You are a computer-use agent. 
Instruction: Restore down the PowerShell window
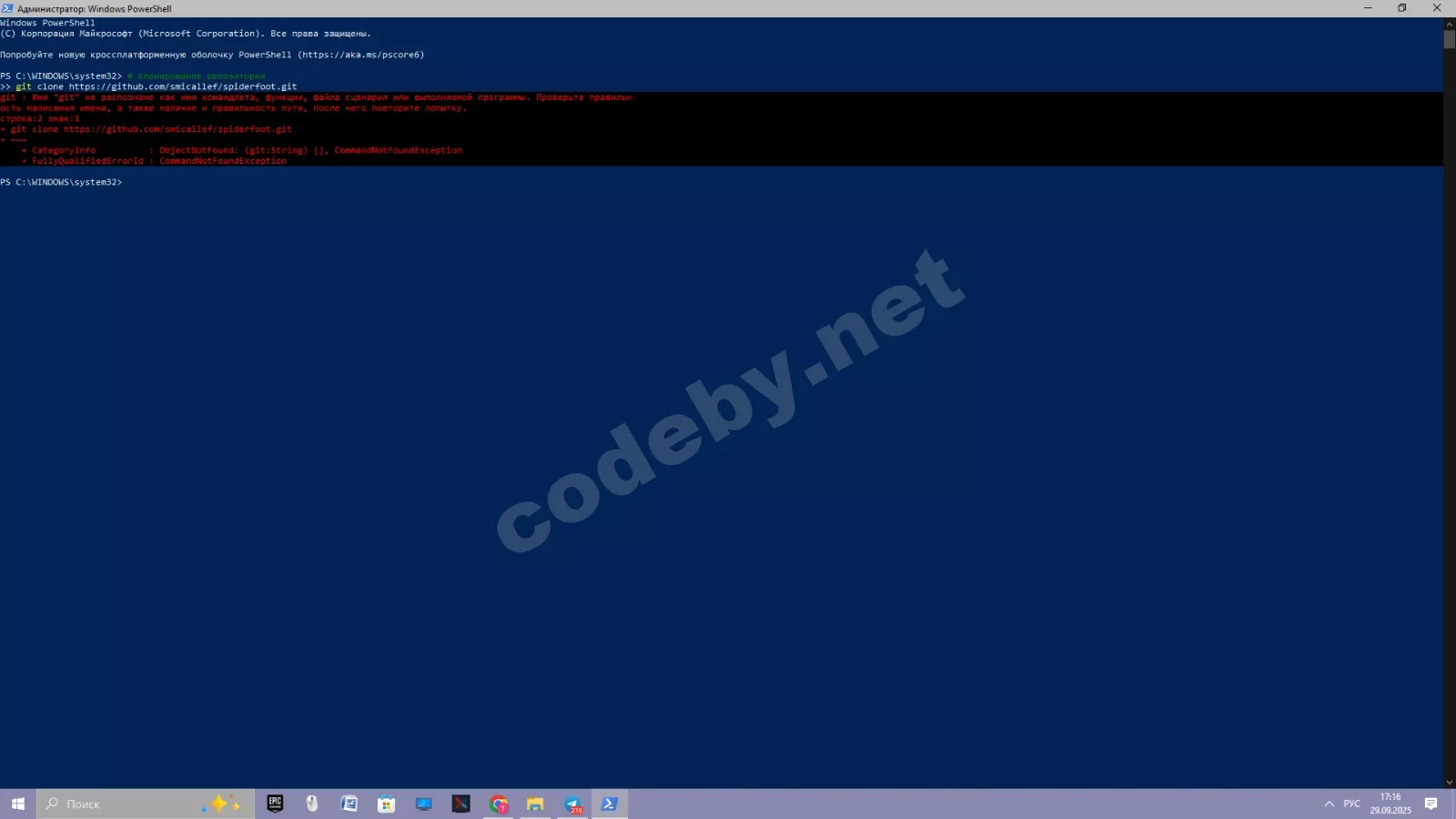[1402, 8]
